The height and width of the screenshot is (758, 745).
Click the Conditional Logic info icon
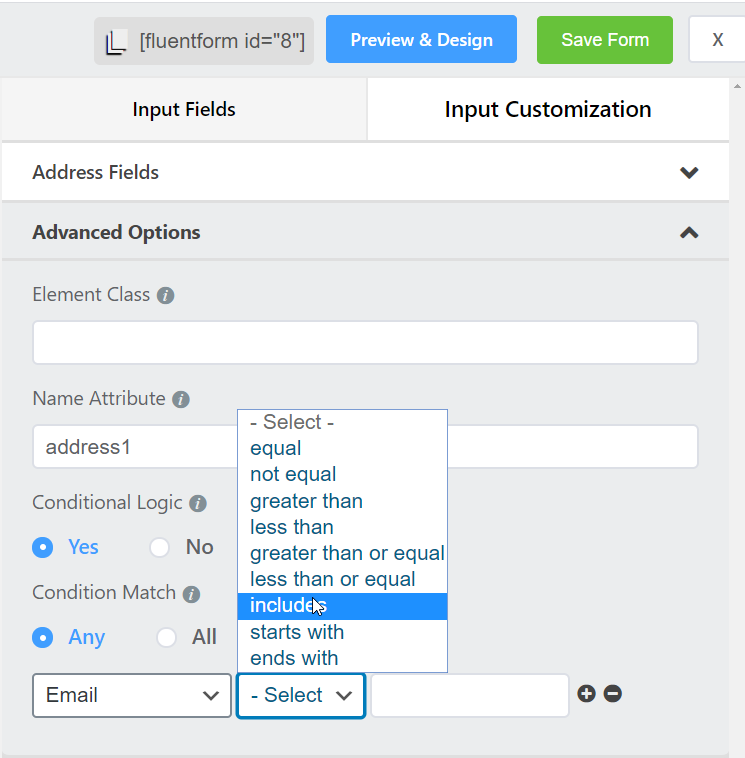198,503
